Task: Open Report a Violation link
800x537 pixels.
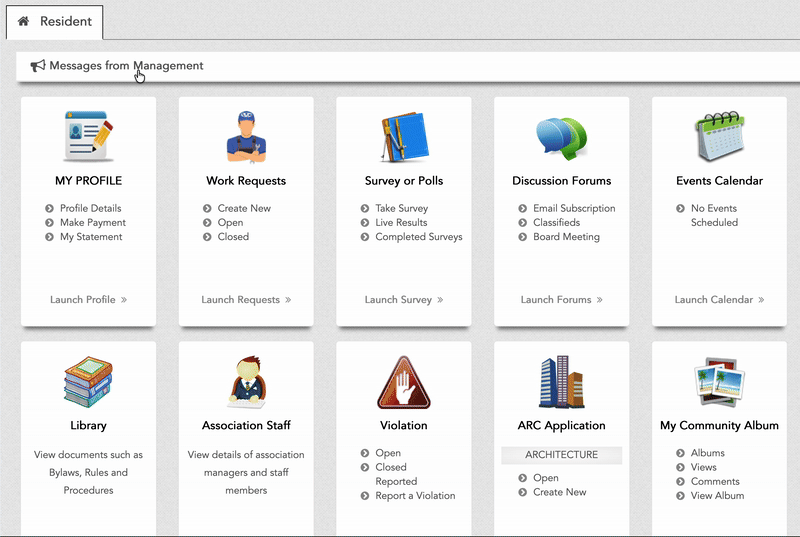Action: click(416, 496)
